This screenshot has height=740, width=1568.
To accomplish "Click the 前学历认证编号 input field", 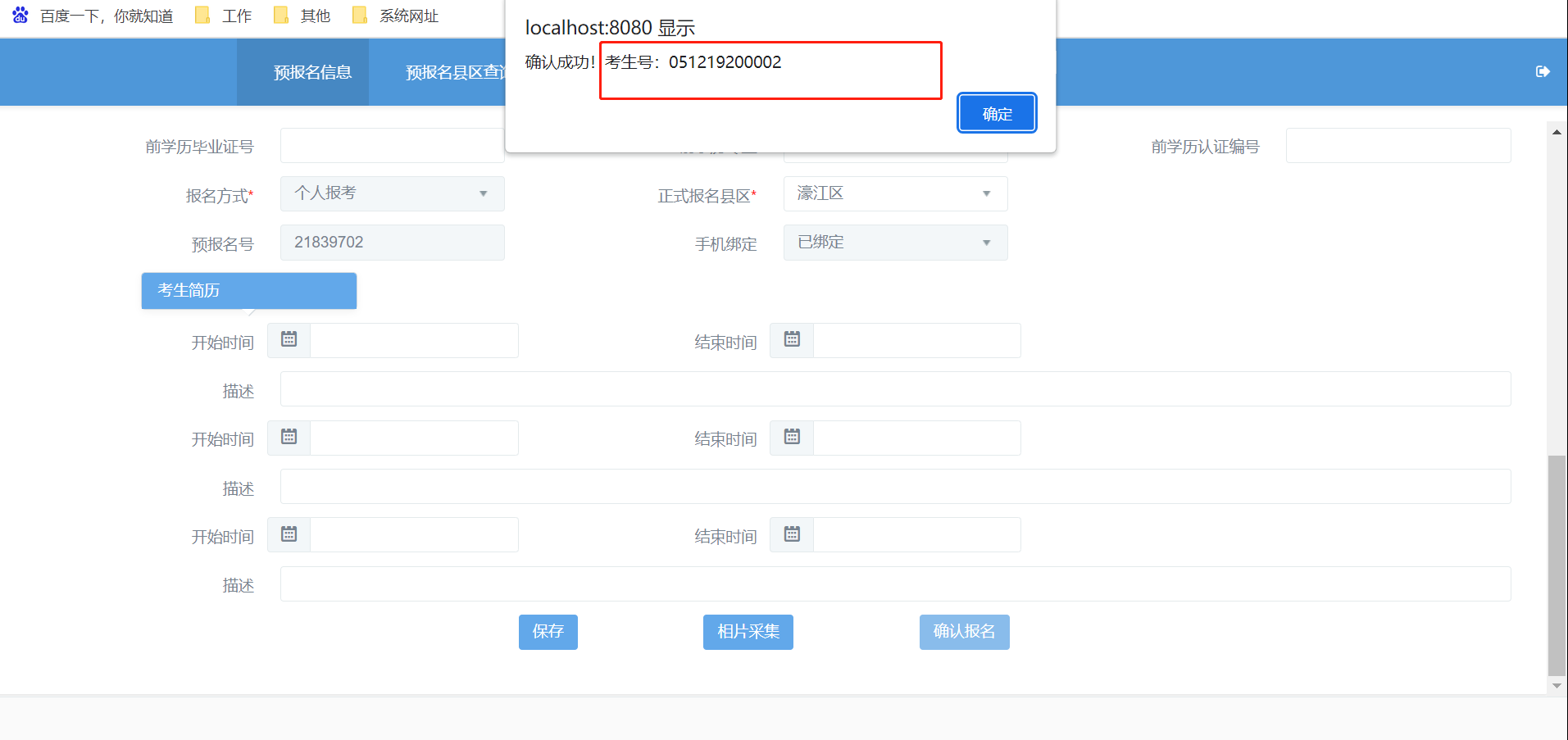I will click(x=1398, y=146).
